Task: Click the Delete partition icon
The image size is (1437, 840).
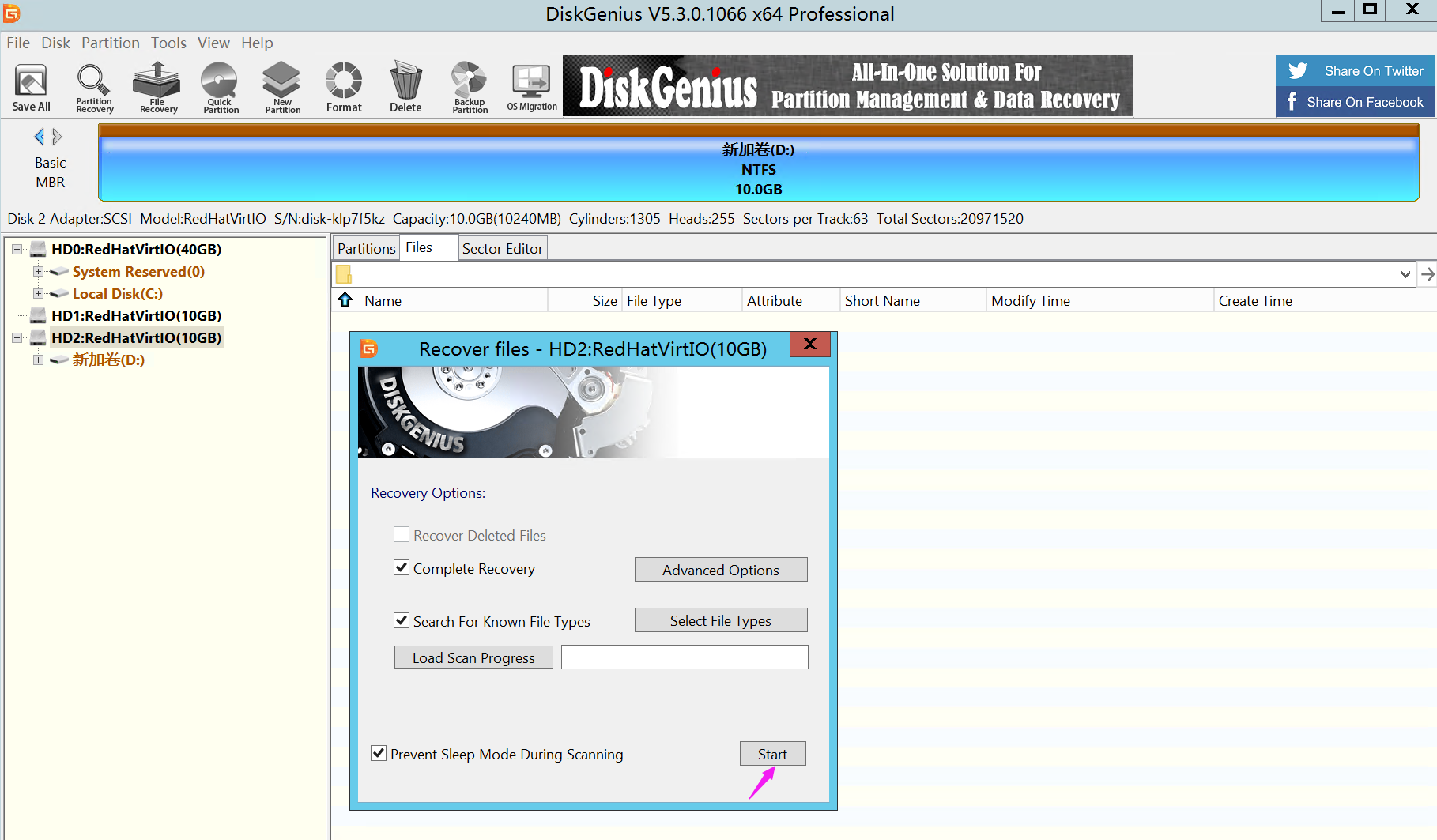Action: 405,88
